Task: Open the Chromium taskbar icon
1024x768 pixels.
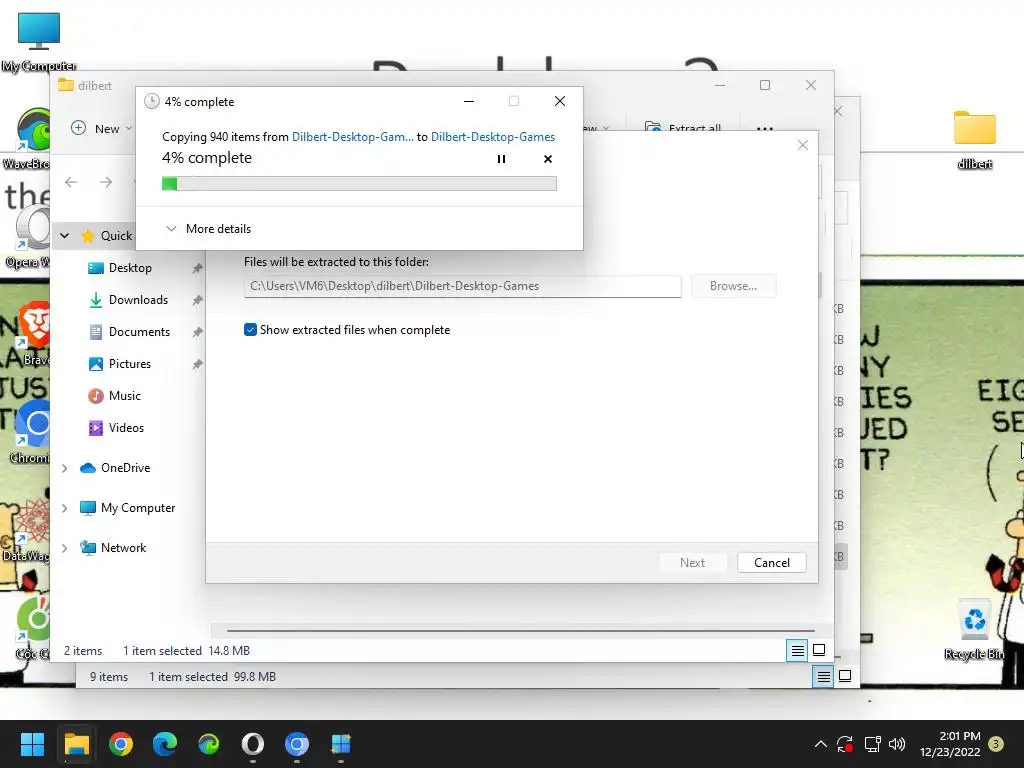Action: tap(296, 744)
